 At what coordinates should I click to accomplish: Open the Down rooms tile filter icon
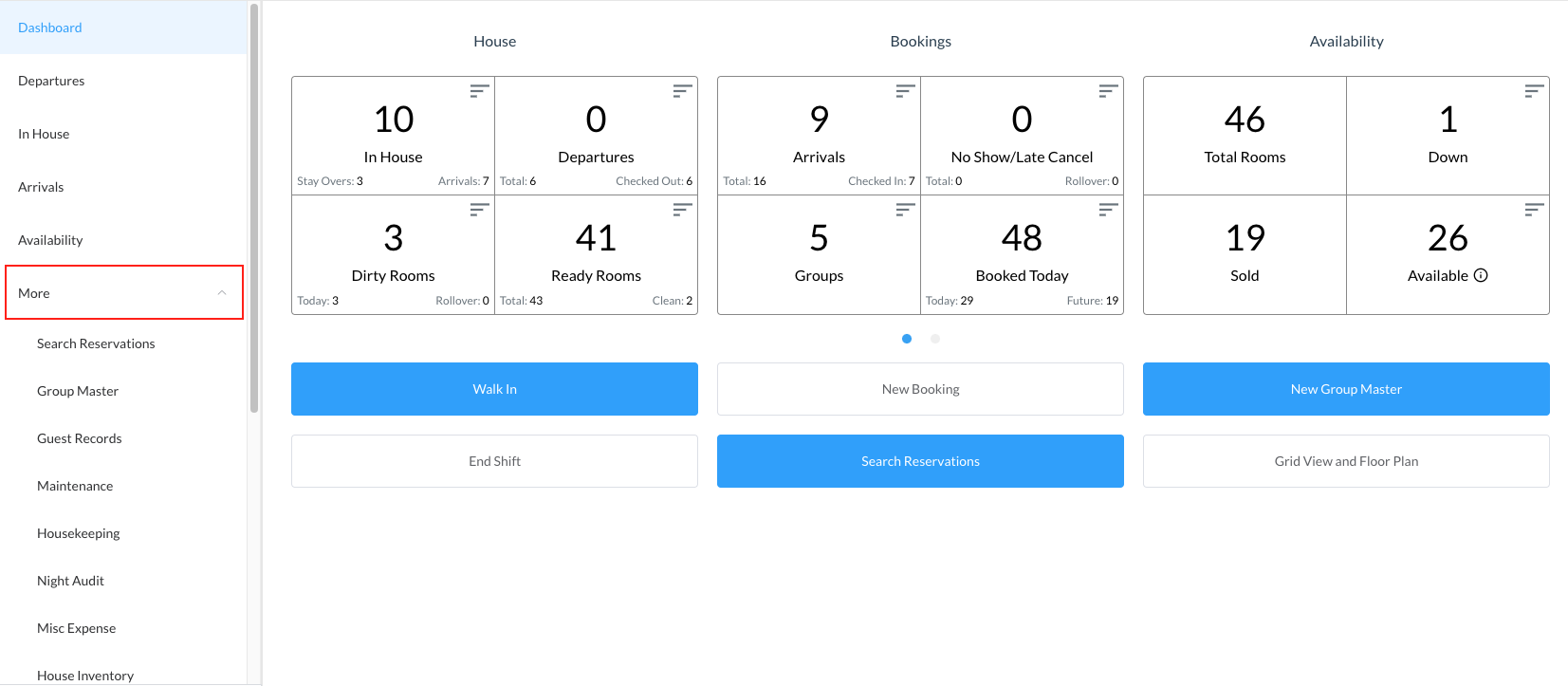pyautogui.click(x=1534, y=91)
